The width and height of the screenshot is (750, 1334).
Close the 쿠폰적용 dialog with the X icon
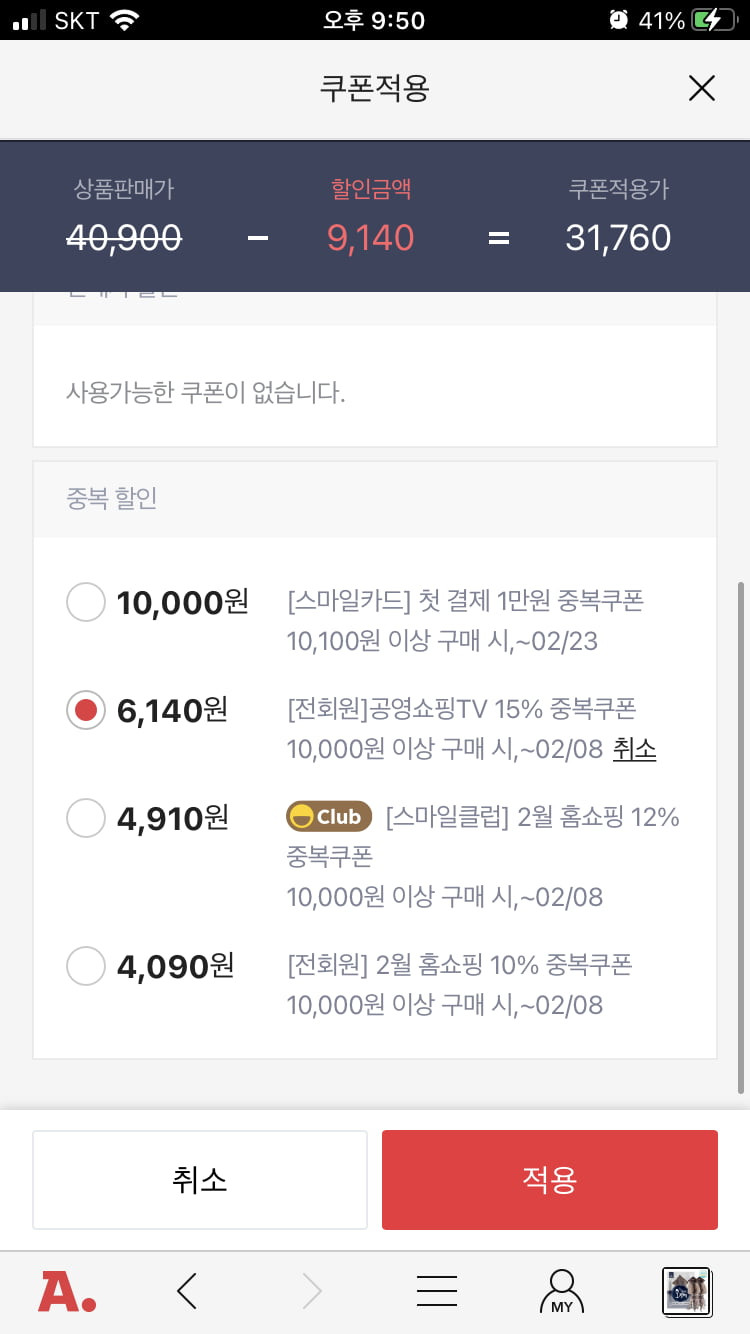coord(702,89)
